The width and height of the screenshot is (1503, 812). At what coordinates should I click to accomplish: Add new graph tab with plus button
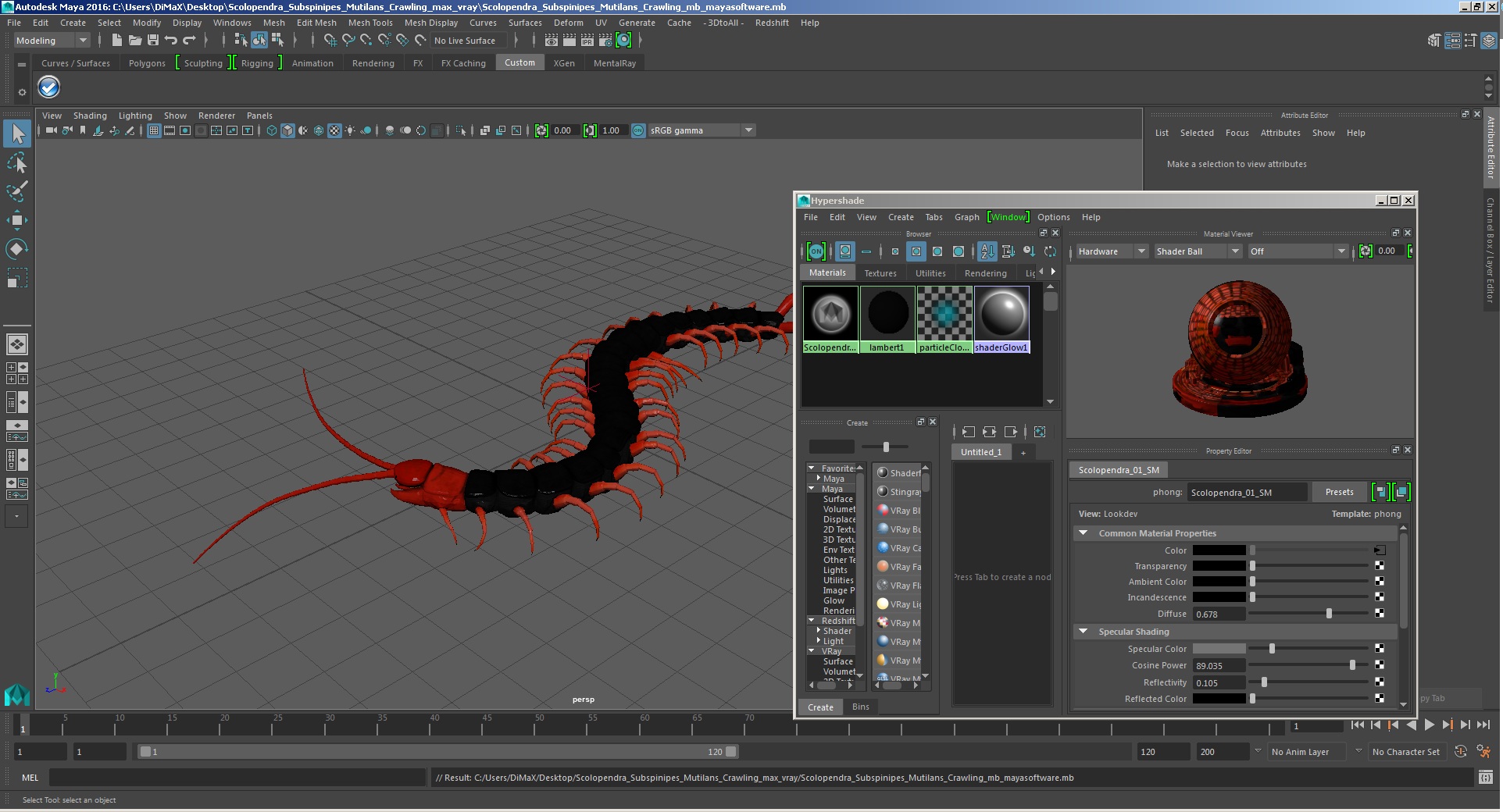(x=1023, y=452)
